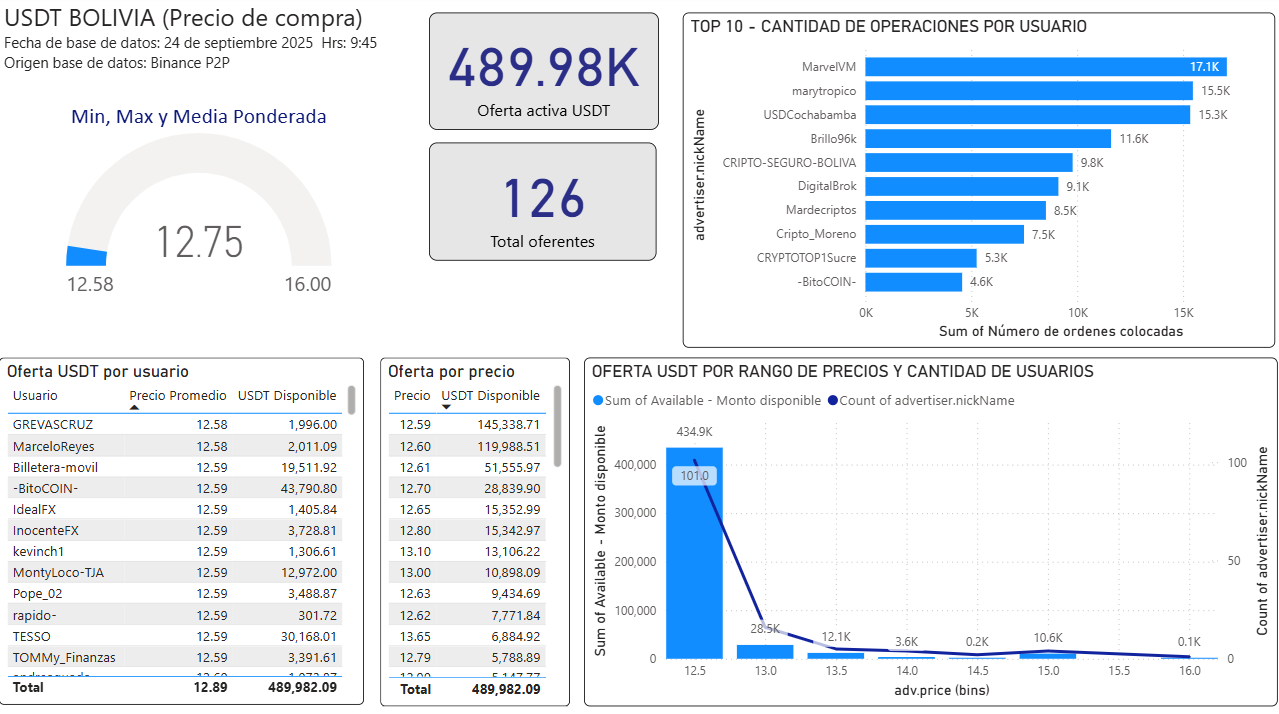Select the Cripto_Moreno bar
This screenshot has width=1279, height=714.
tap(945, 234)
